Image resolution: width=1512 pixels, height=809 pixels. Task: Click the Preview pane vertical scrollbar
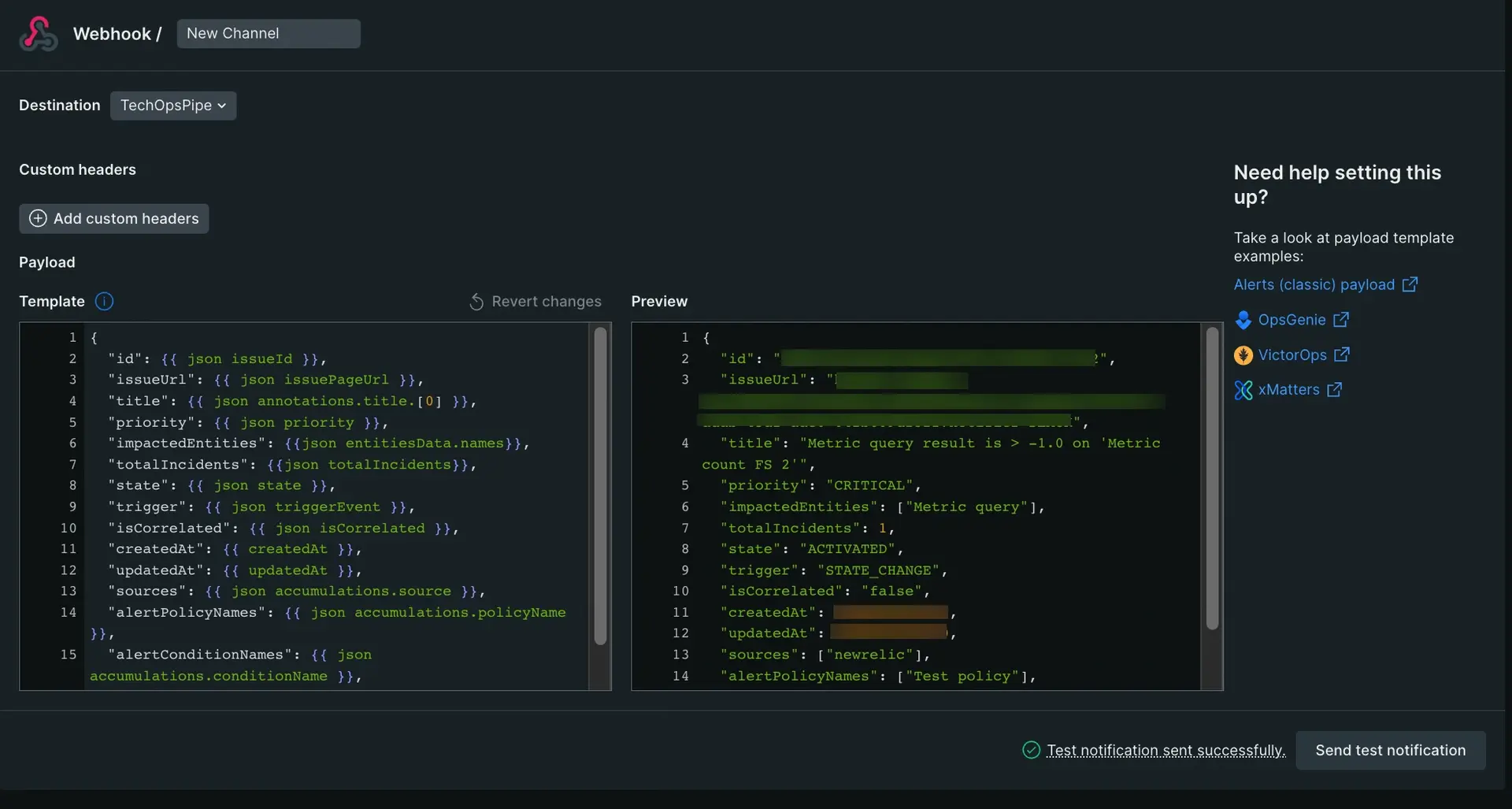(1212, 478)
